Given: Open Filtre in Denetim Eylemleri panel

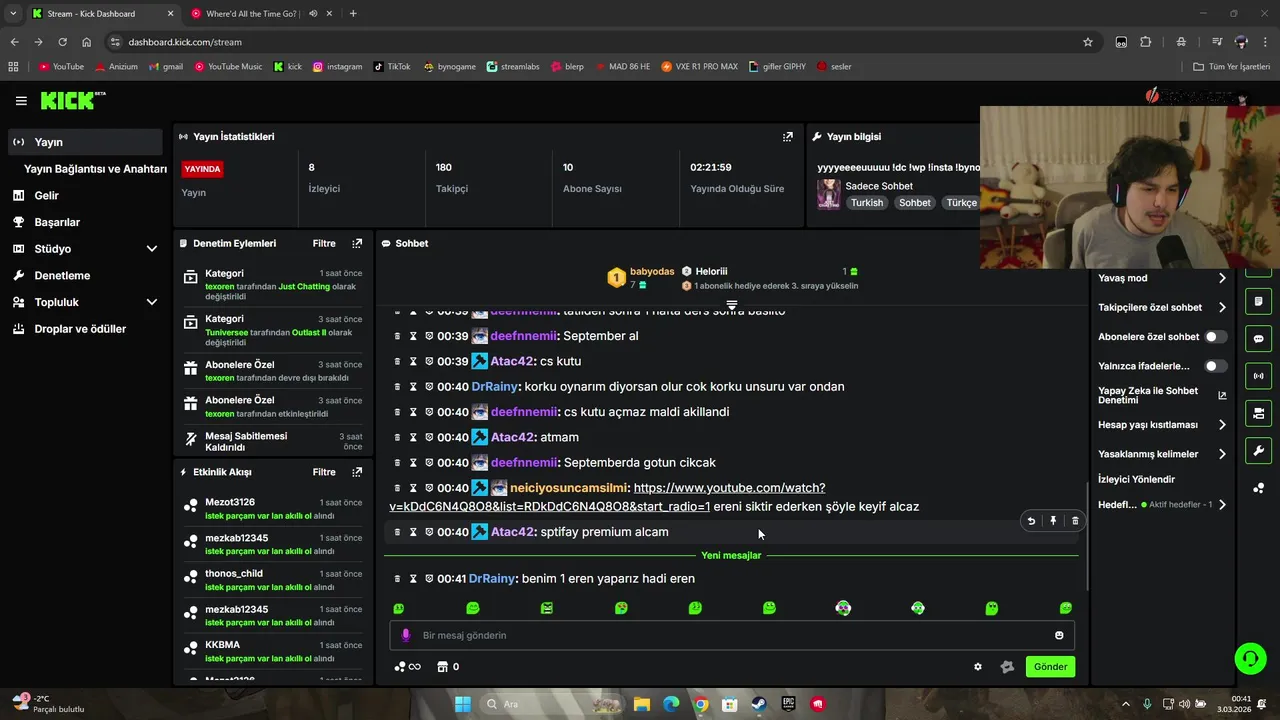Looking at the screenshot, I should pos(324,244).
